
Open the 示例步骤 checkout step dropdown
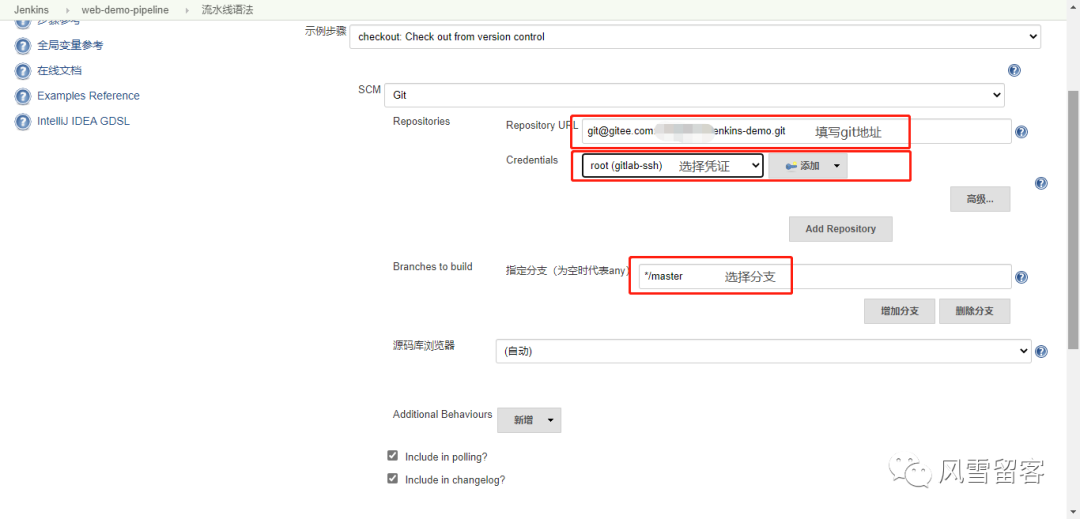[694, 37]
